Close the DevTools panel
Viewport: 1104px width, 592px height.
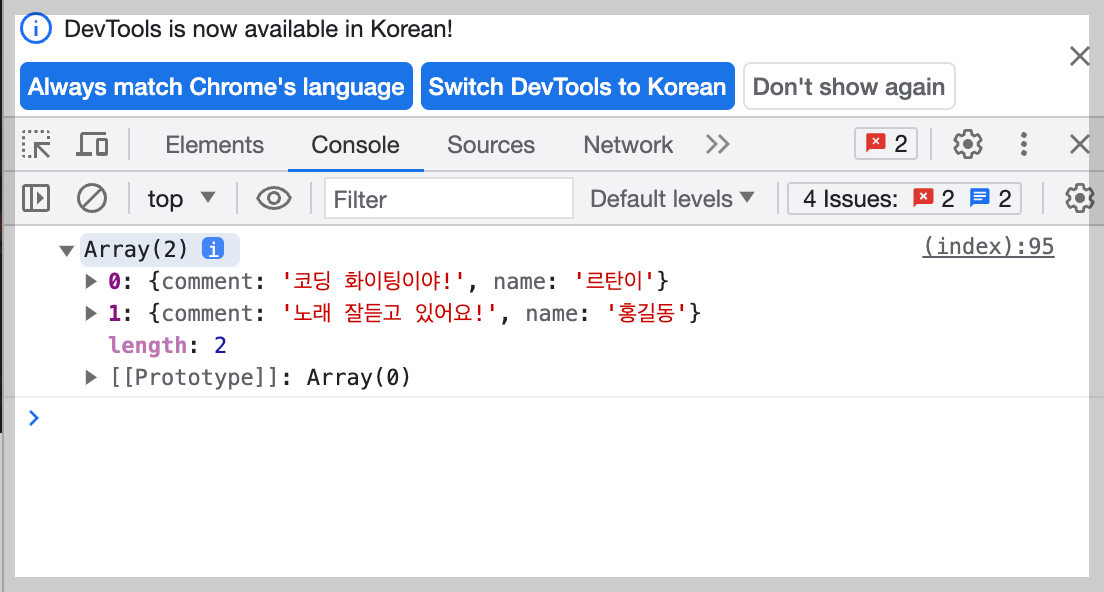click(x=1079, y=144)
